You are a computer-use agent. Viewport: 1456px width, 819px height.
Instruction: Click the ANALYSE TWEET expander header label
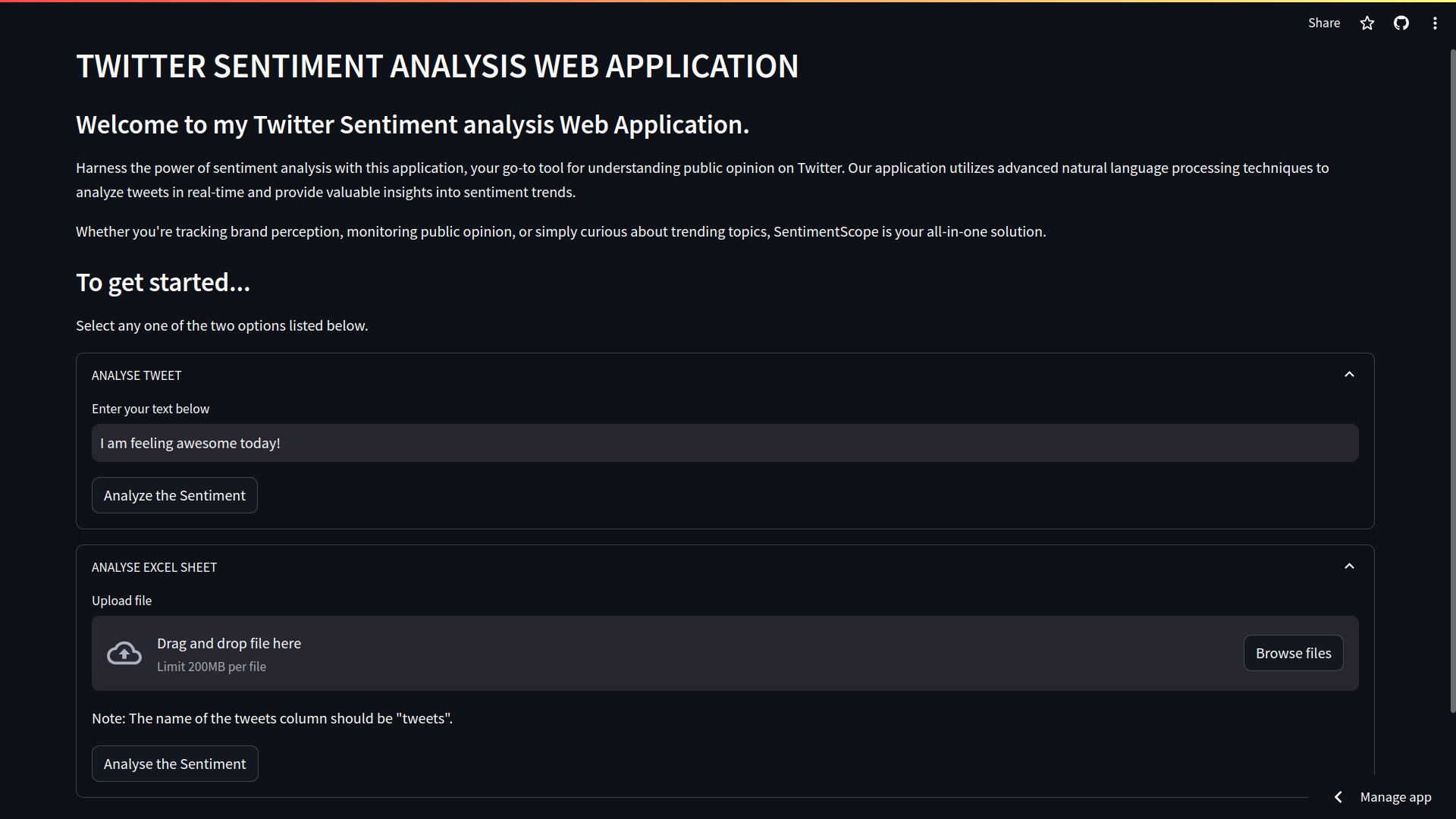[x=136, y=375]
